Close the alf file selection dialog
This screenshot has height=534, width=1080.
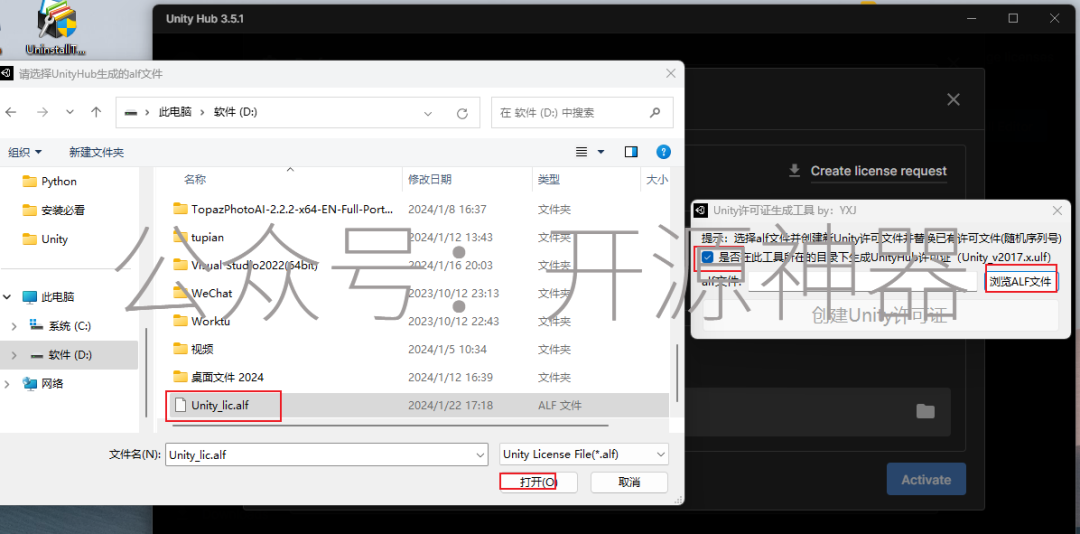(669, 73)
